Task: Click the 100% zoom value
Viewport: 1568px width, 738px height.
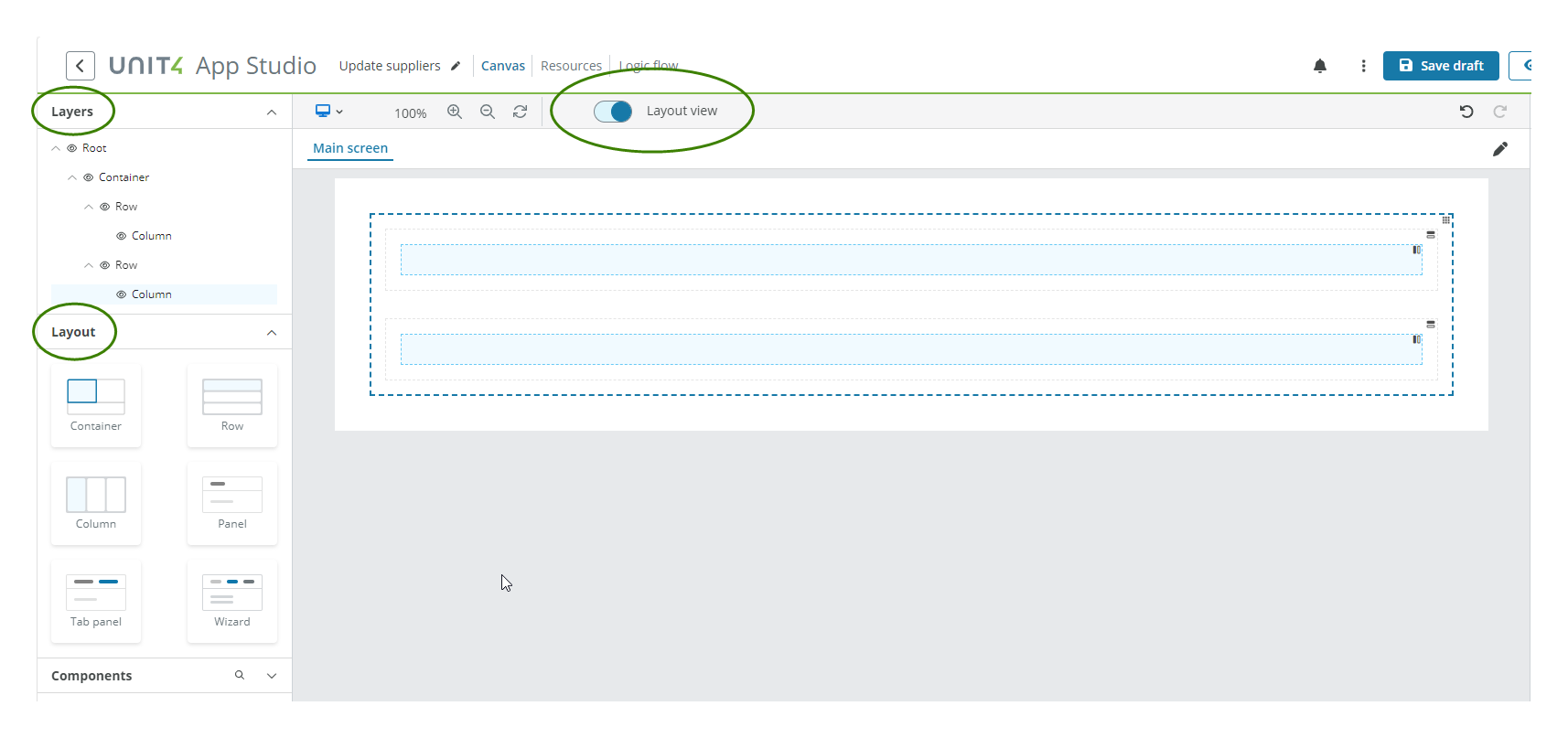Action: click(411, 113)
